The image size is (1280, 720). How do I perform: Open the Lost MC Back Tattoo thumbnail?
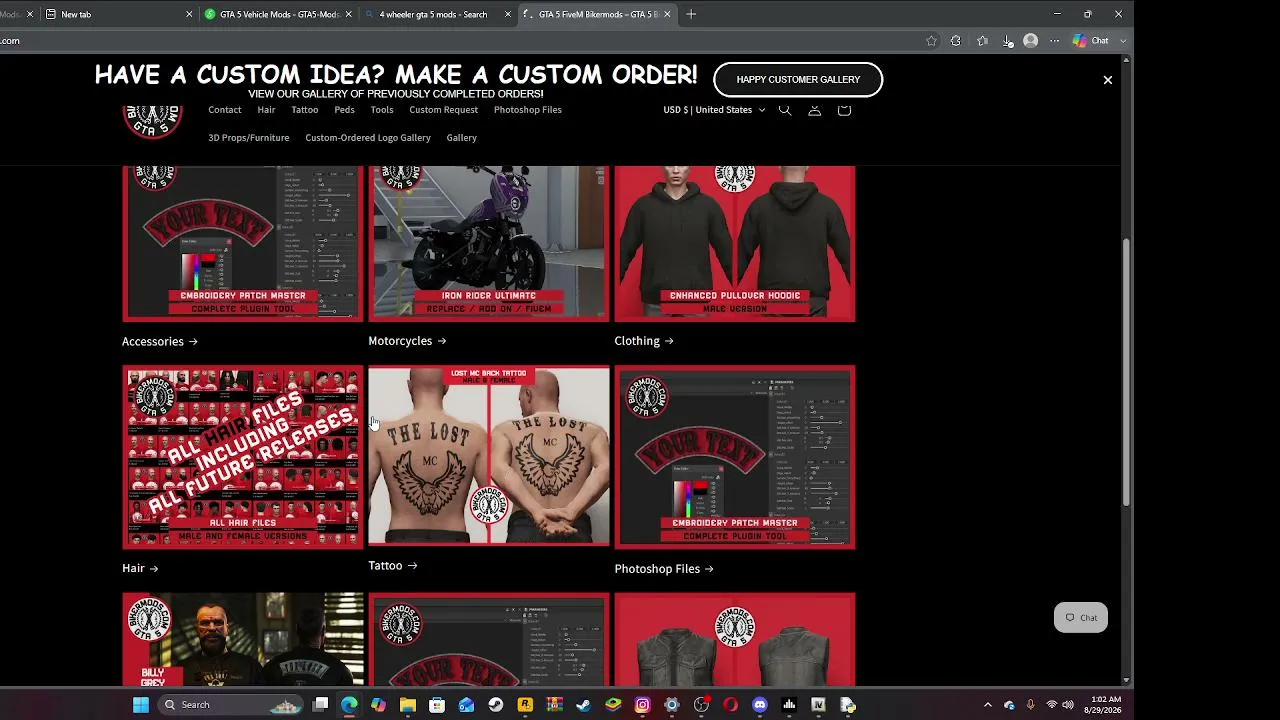(489, 456)
